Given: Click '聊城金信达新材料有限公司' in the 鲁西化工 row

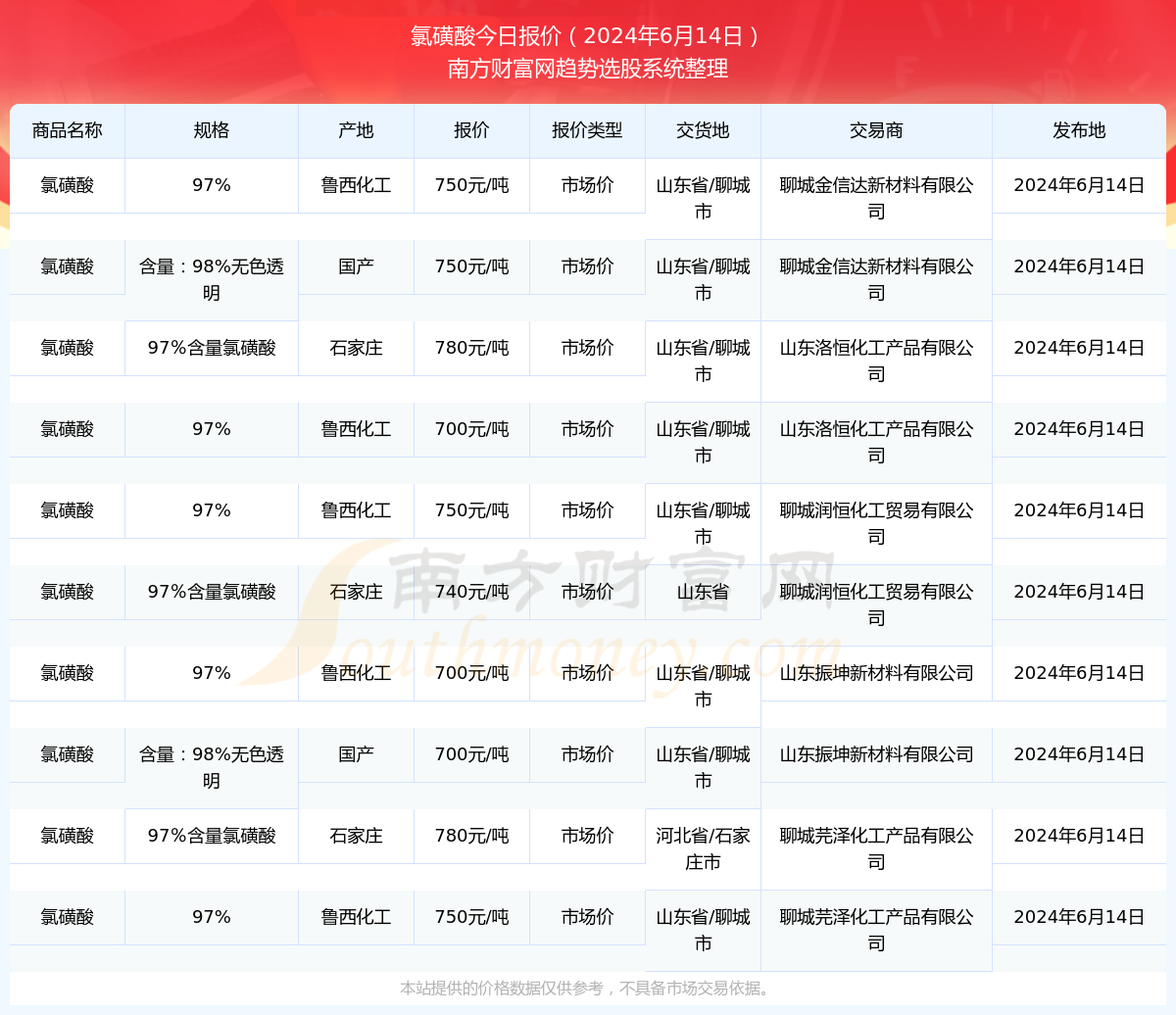Looking at the screenshot, I should click(x=876, y=198).
